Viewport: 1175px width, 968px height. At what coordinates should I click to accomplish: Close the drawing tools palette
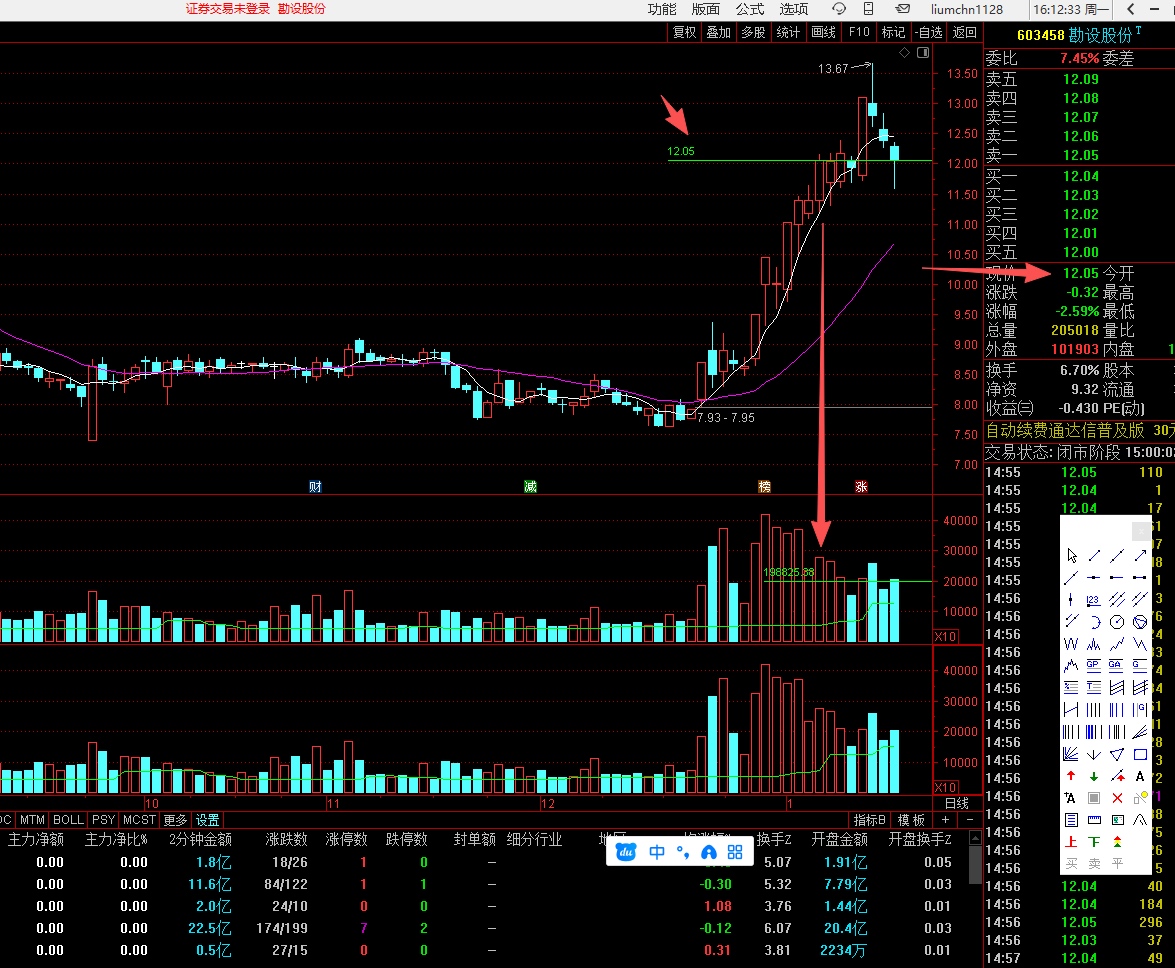(x=1140, y=531)
